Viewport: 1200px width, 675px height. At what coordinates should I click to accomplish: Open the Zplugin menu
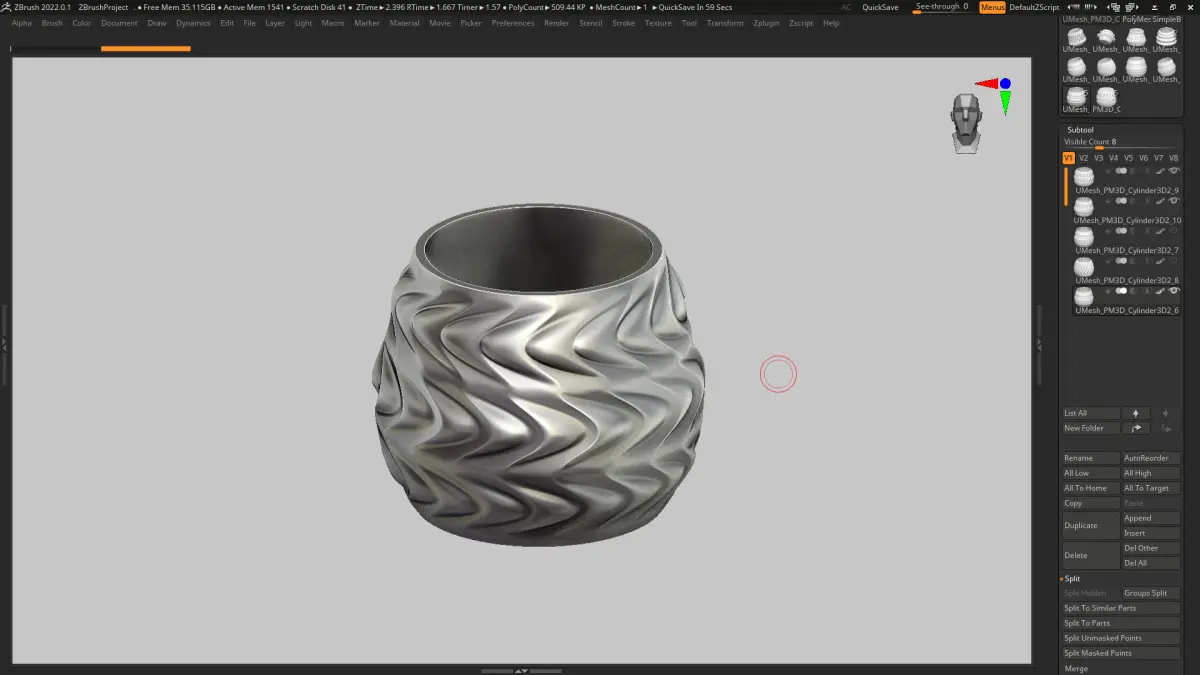click(x=767, y=23)
